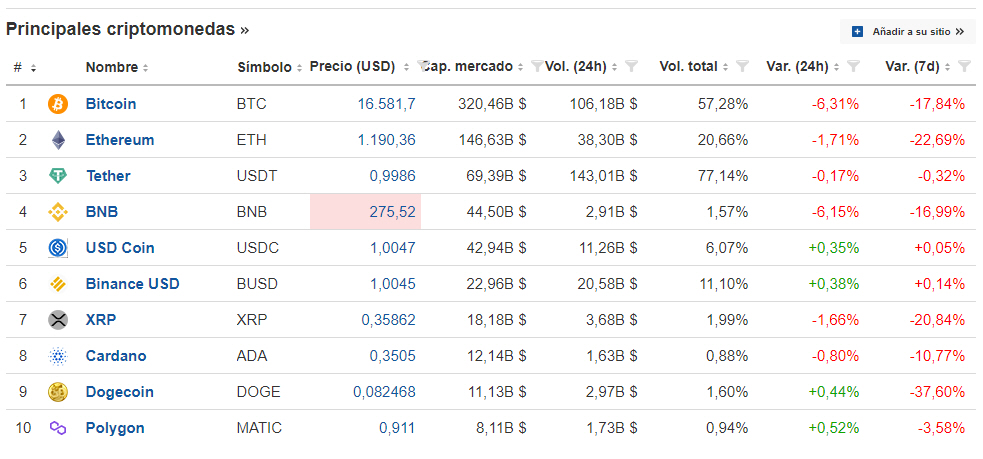Click the USD Coin logo icon
983x459 pixels.
58,248
